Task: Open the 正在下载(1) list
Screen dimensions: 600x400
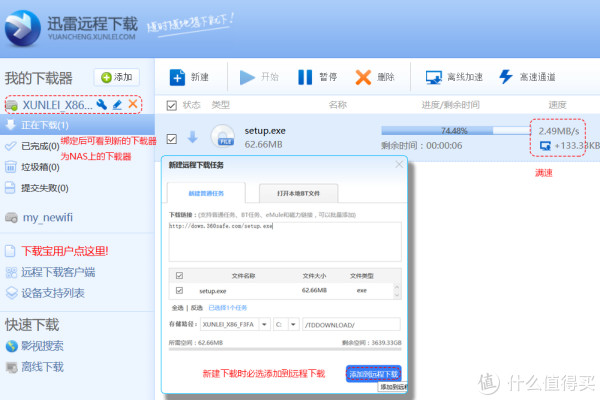Action: 77,125
